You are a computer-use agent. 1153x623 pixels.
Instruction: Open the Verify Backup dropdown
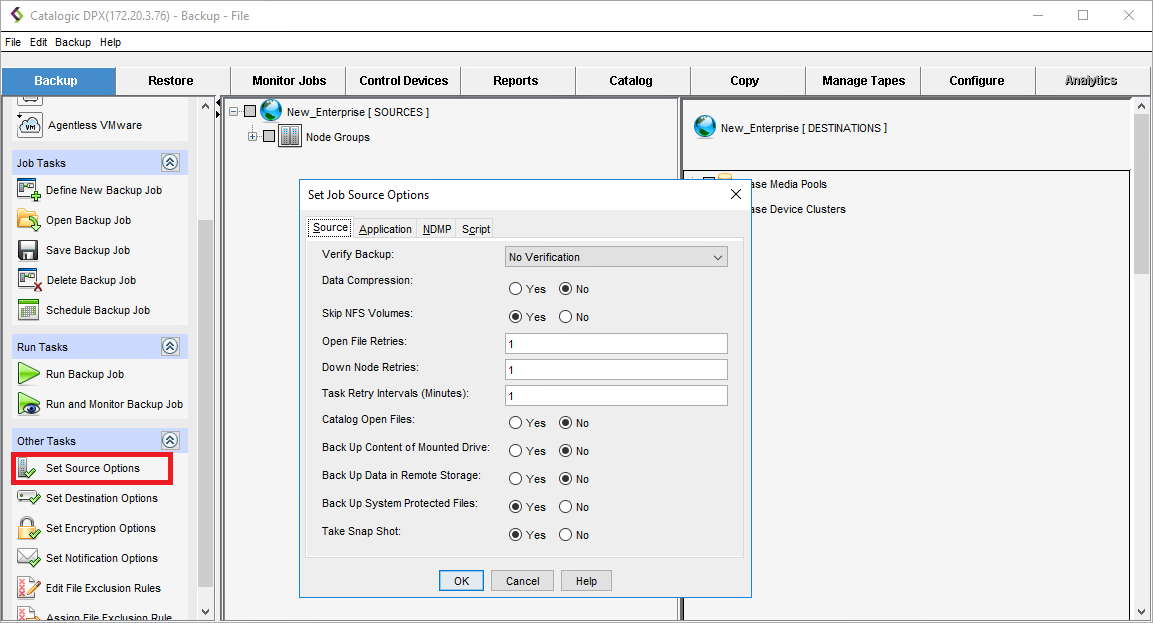[x=616, y=257]
